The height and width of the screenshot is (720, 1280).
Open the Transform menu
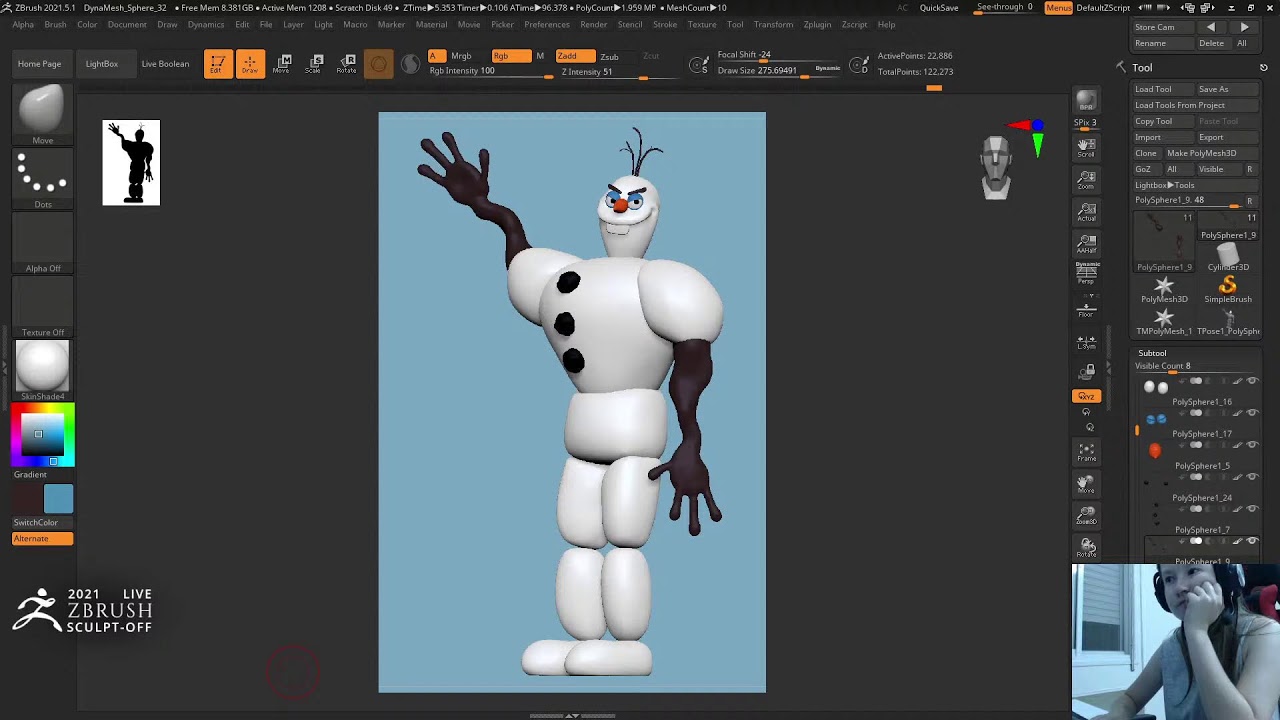pos(773,25)
